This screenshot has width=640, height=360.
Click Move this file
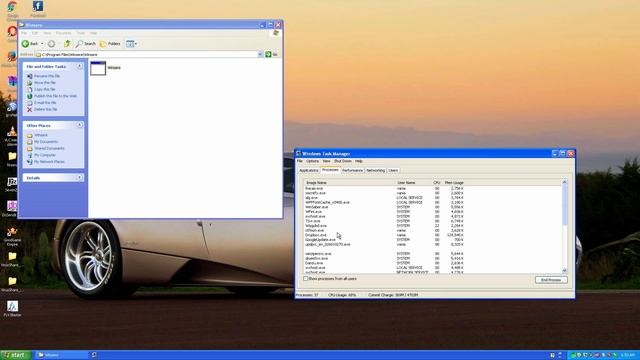pyautogui.click(x=45, y=82)
